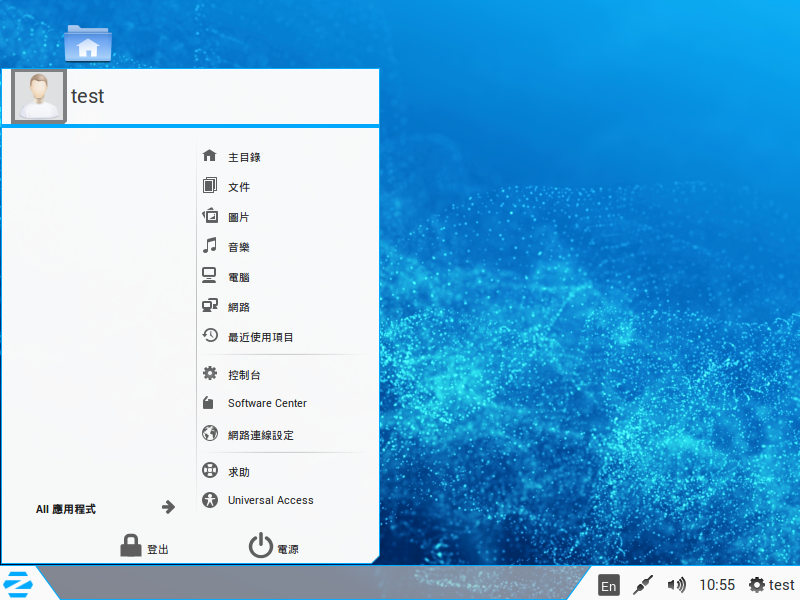This screenshot has width=800, height=600.
Task: Click the globe icon beside 網路連線設定
Action: [x=210, y=433]
